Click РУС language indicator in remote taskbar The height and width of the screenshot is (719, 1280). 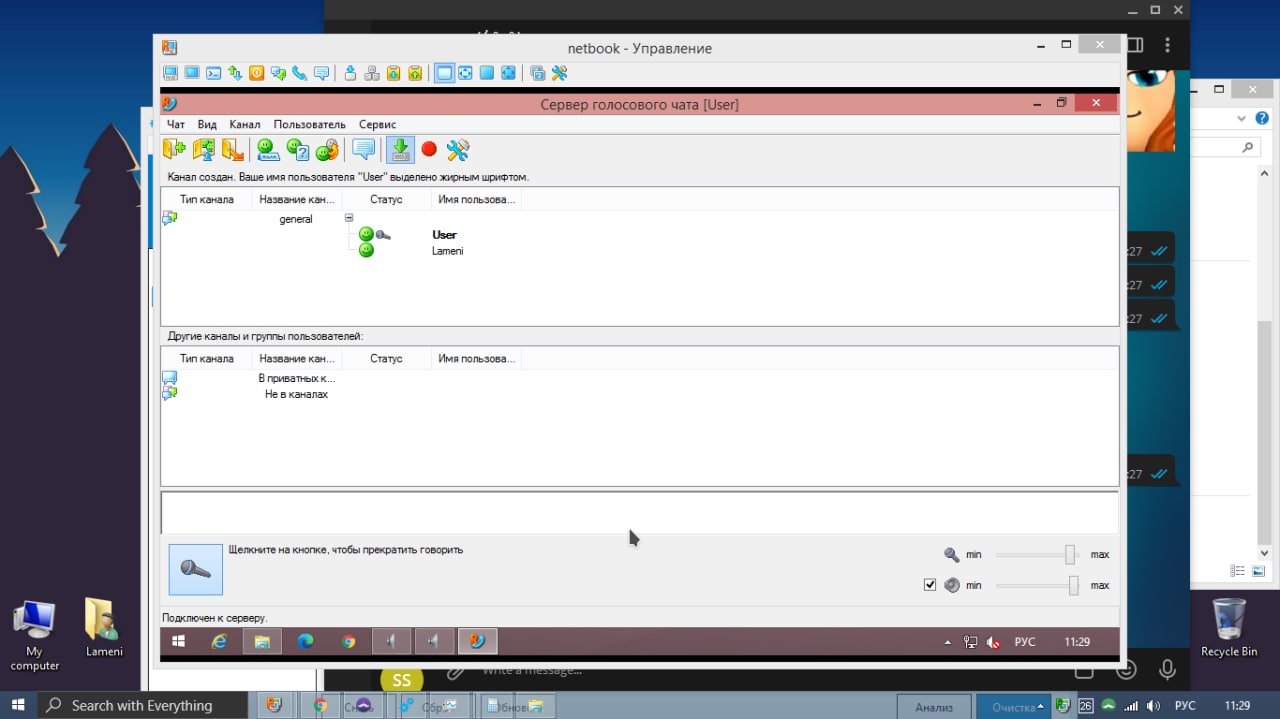[x=1025, y=642]
